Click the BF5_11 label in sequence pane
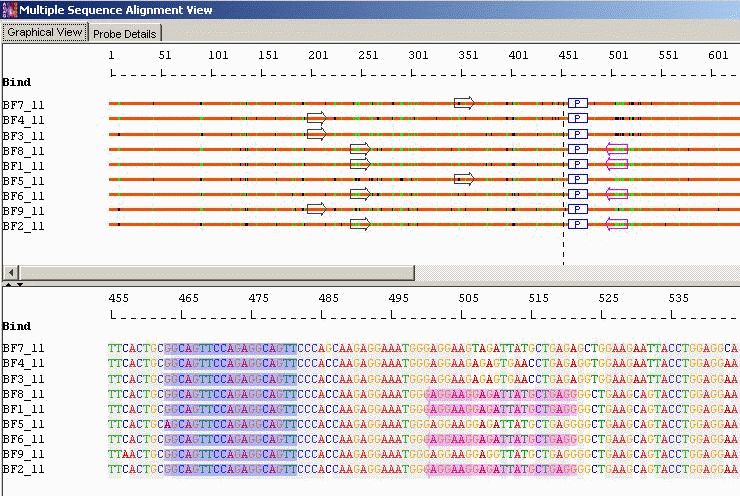740x496 pixels. click(x=23, y=424)
